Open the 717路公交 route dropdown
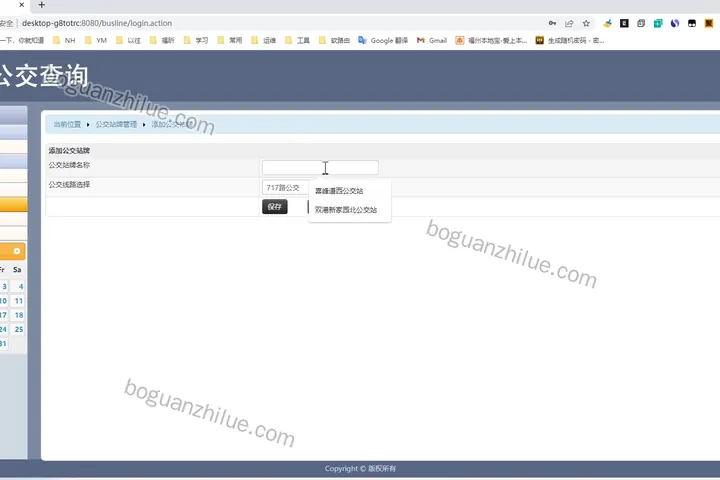The height and width of the screenshot is (480, 720). (x=286, y=187)
